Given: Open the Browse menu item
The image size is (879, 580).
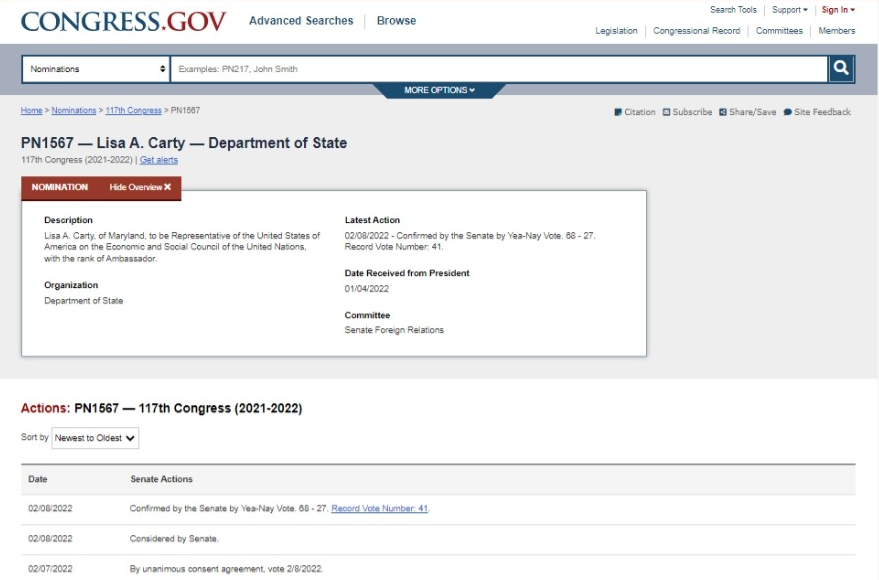Looking at the screenshot, I should point(396,21).
